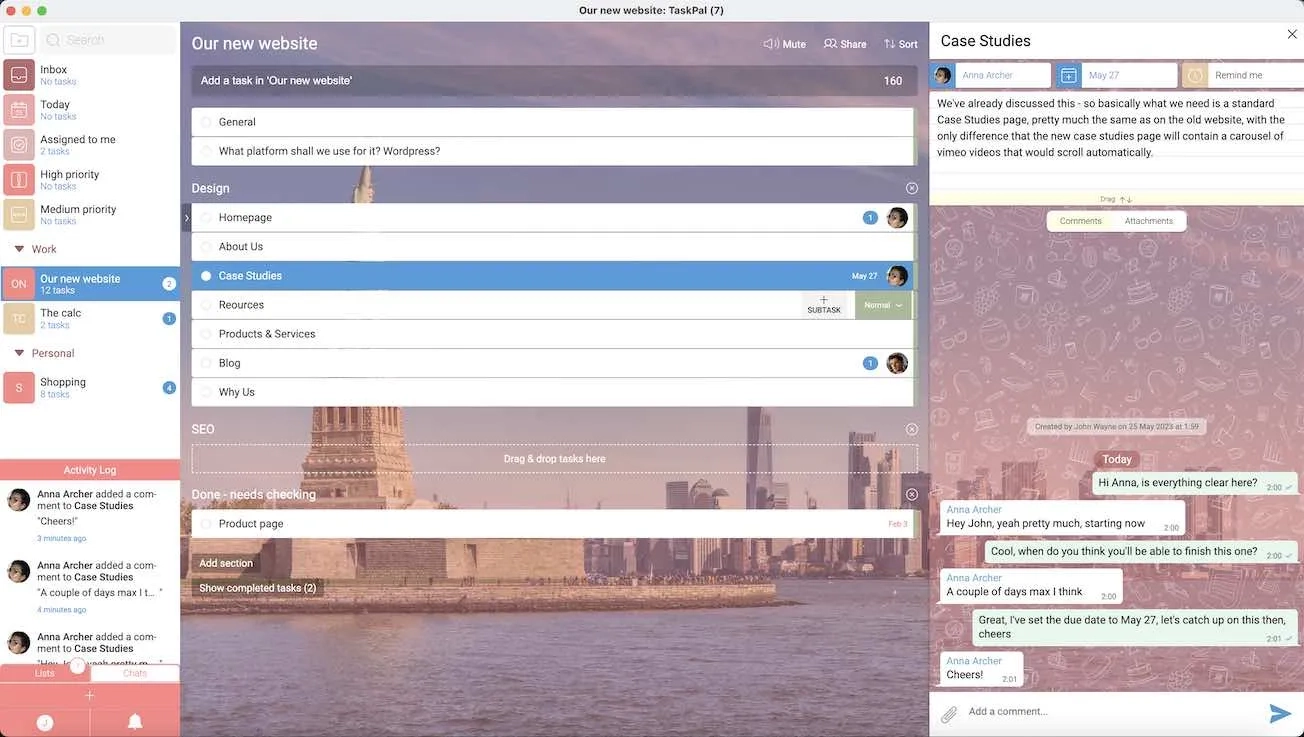Click the due date calendar icon
The image size is (1304, 737).
pos(1069,75)
